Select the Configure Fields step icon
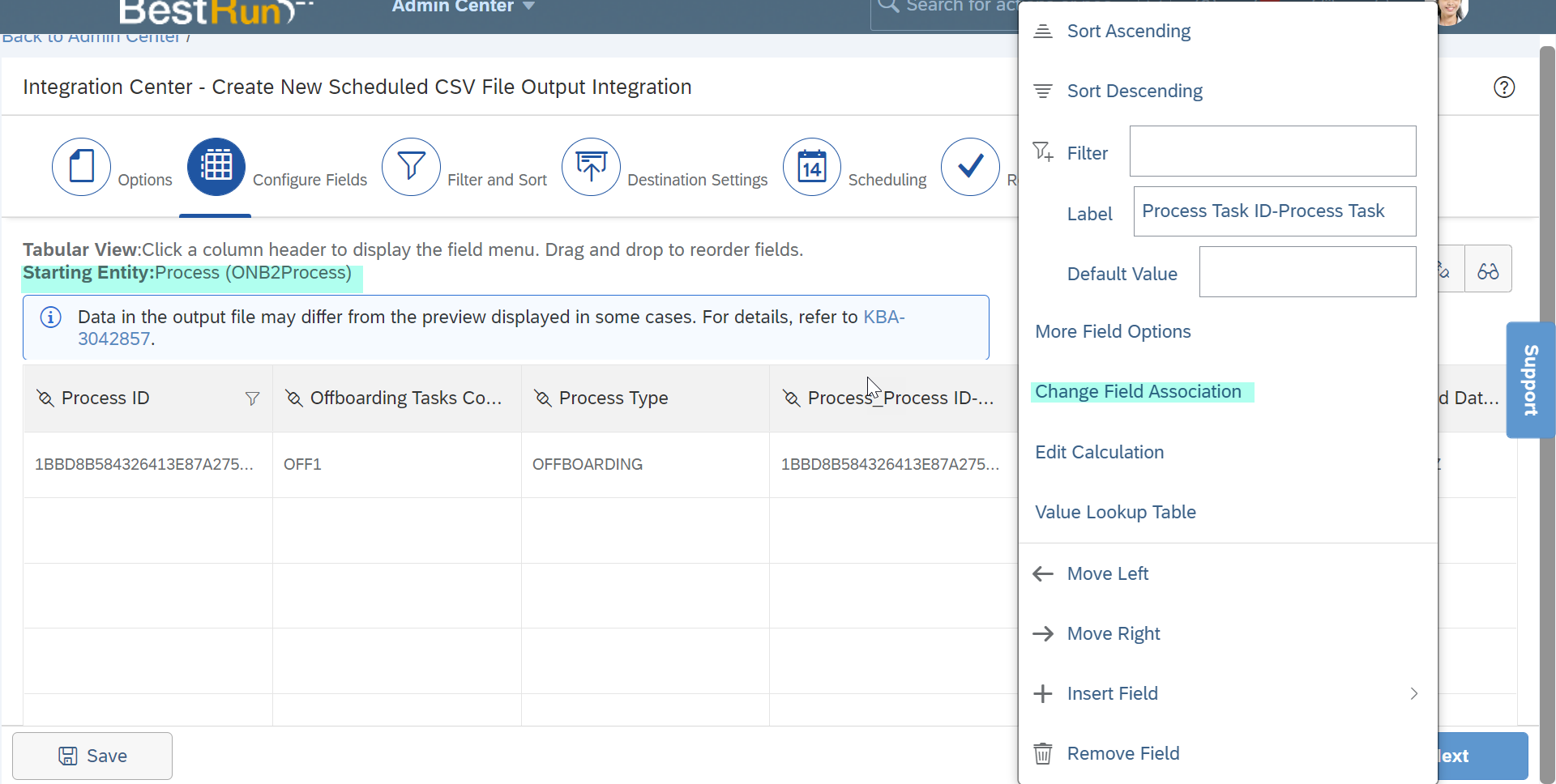 [216, 167]
